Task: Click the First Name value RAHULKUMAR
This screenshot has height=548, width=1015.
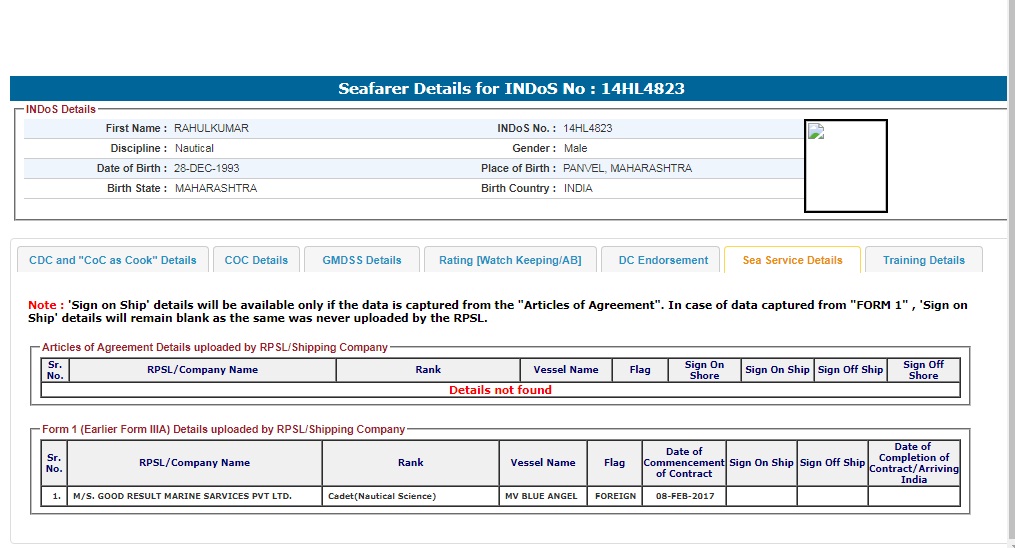Action: coord(211,128)
